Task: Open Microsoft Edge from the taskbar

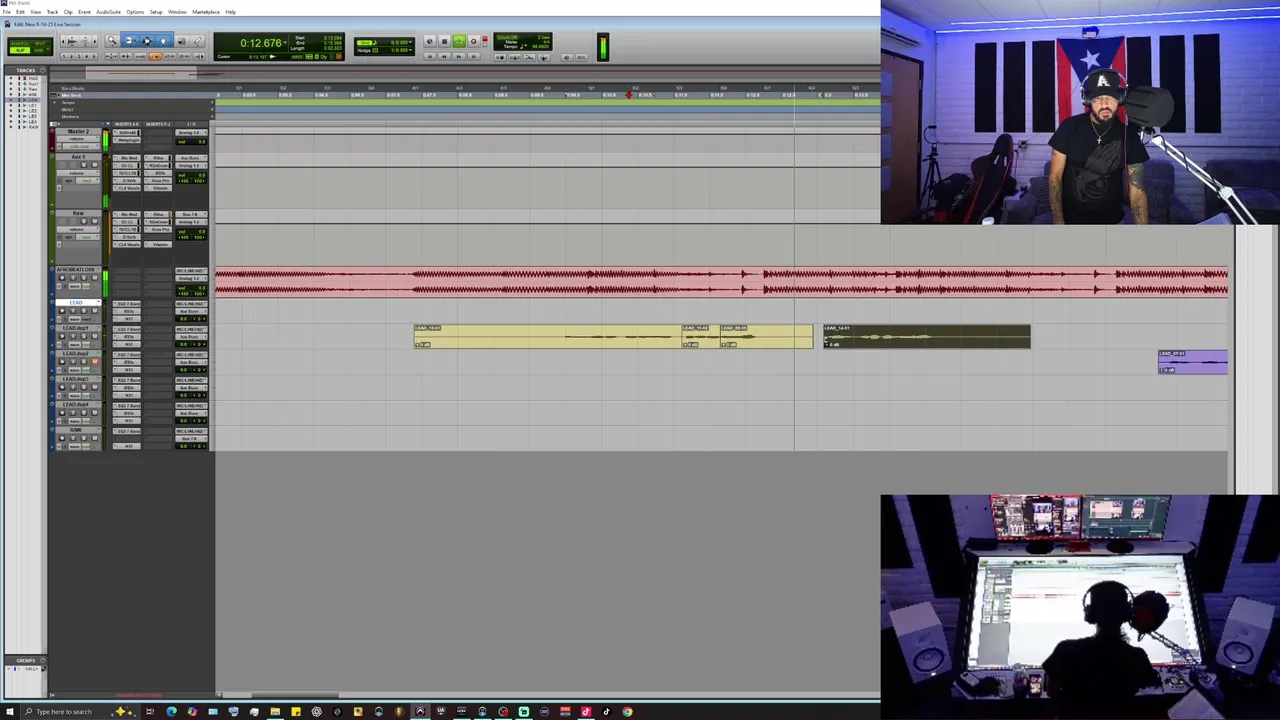Action: click(171, 712)
